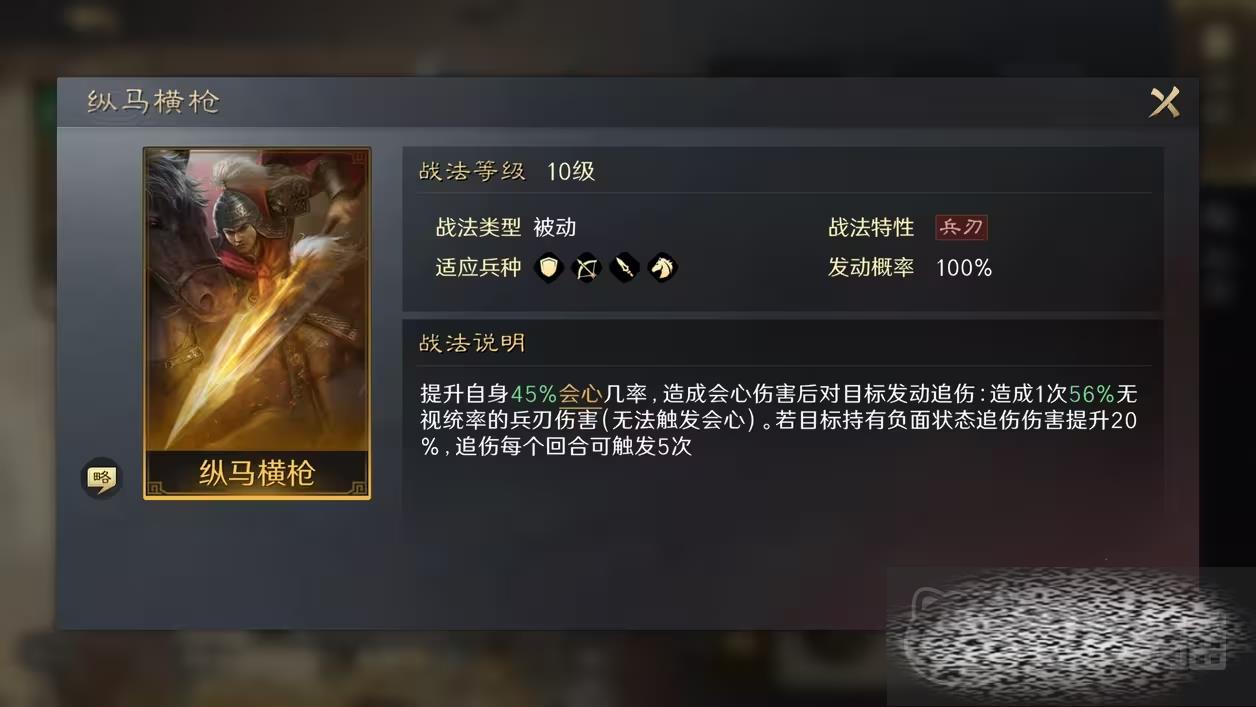Tap the 发动概率 100% value
The width and height of the screenshot is (1256, 707).
pos(964,268)
